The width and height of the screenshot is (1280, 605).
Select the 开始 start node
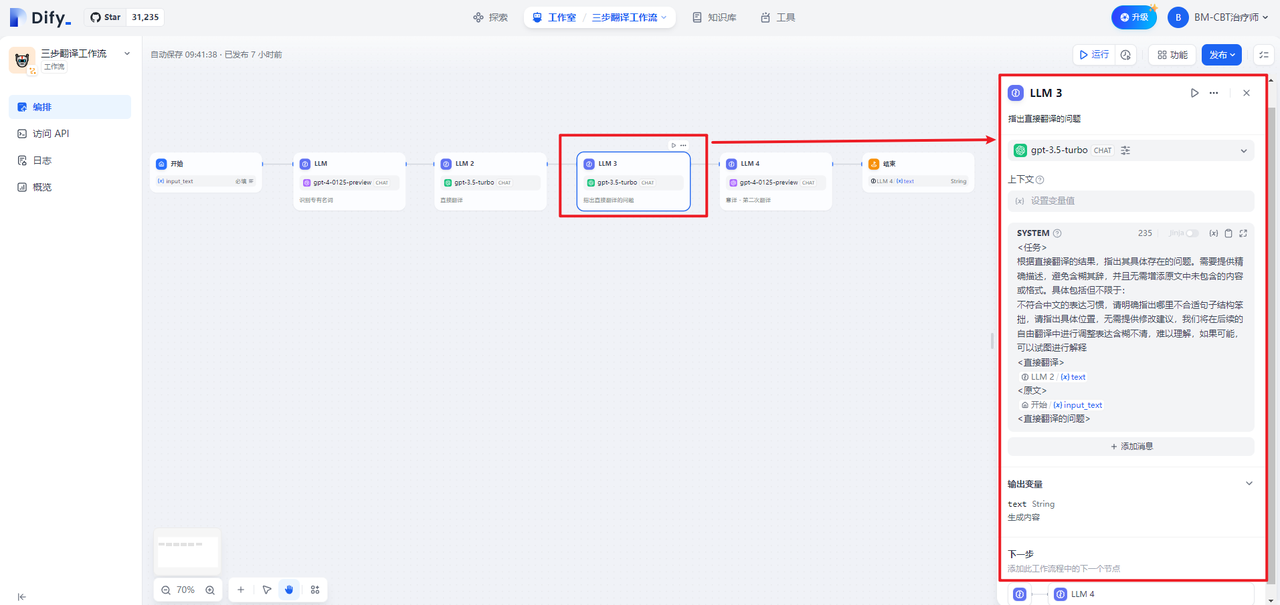(205, 172)
